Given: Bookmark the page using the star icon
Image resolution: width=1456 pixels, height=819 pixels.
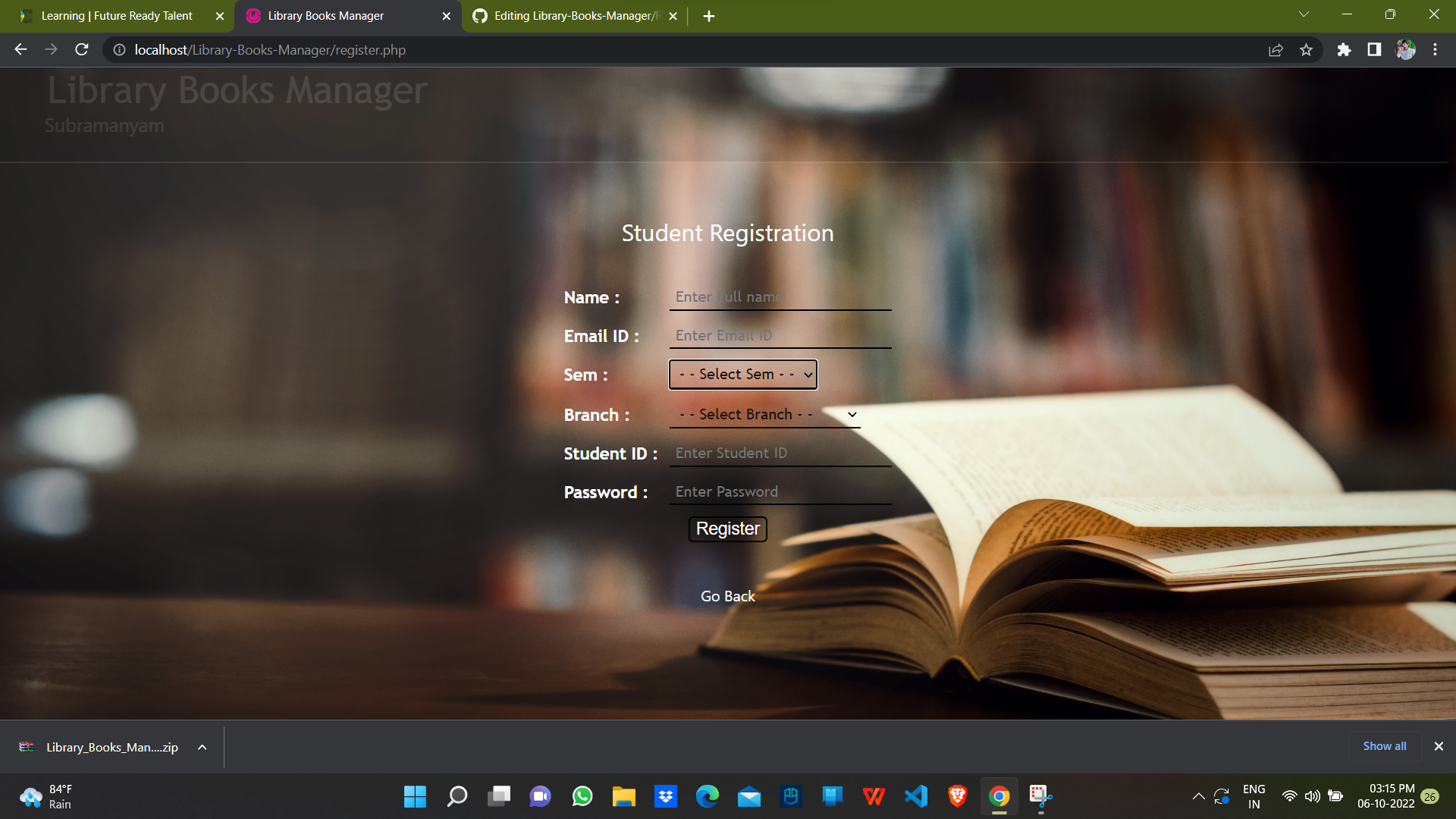Looking at the screenshot, I should coord(1307,49).
